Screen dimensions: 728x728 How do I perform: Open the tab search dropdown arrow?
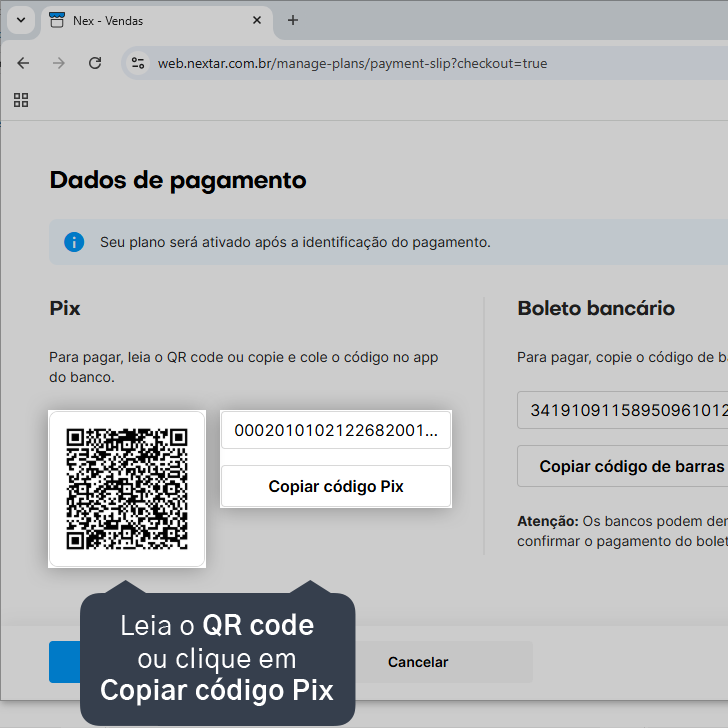[x=21, y=20]
